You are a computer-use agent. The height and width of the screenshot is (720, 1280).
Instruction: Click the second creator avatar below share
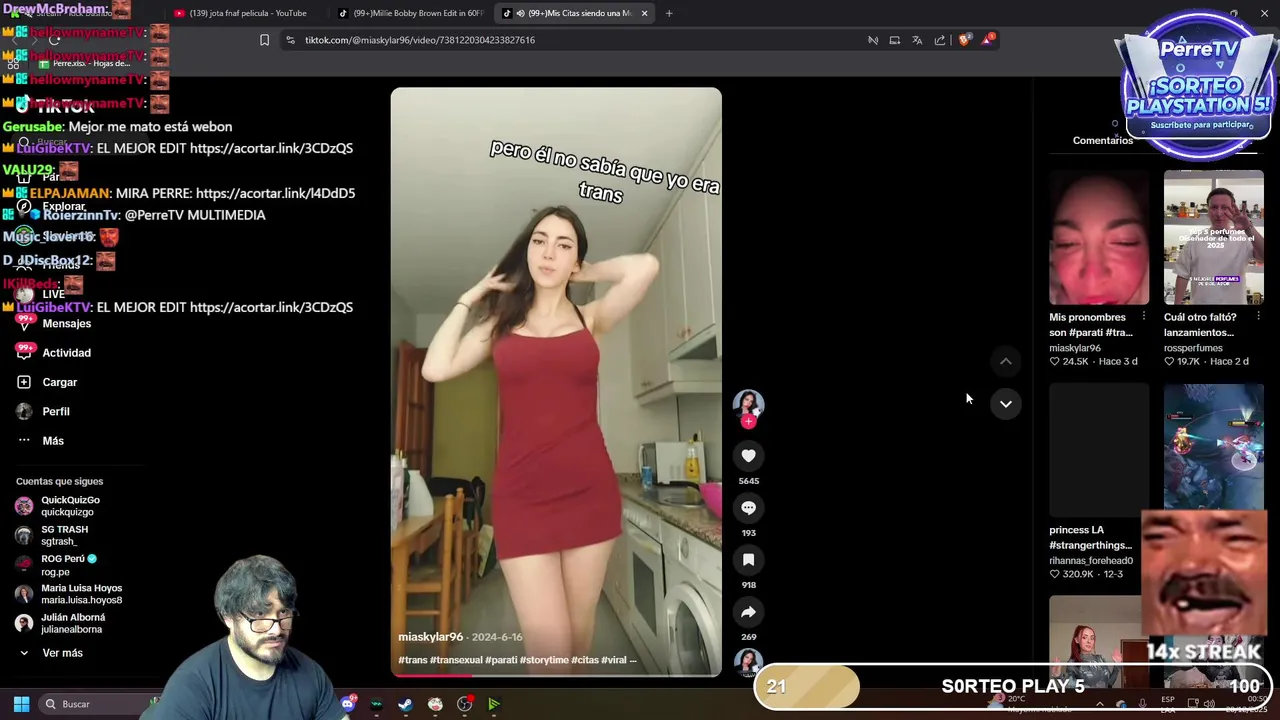pyautogui.click(x=748, y=661)
